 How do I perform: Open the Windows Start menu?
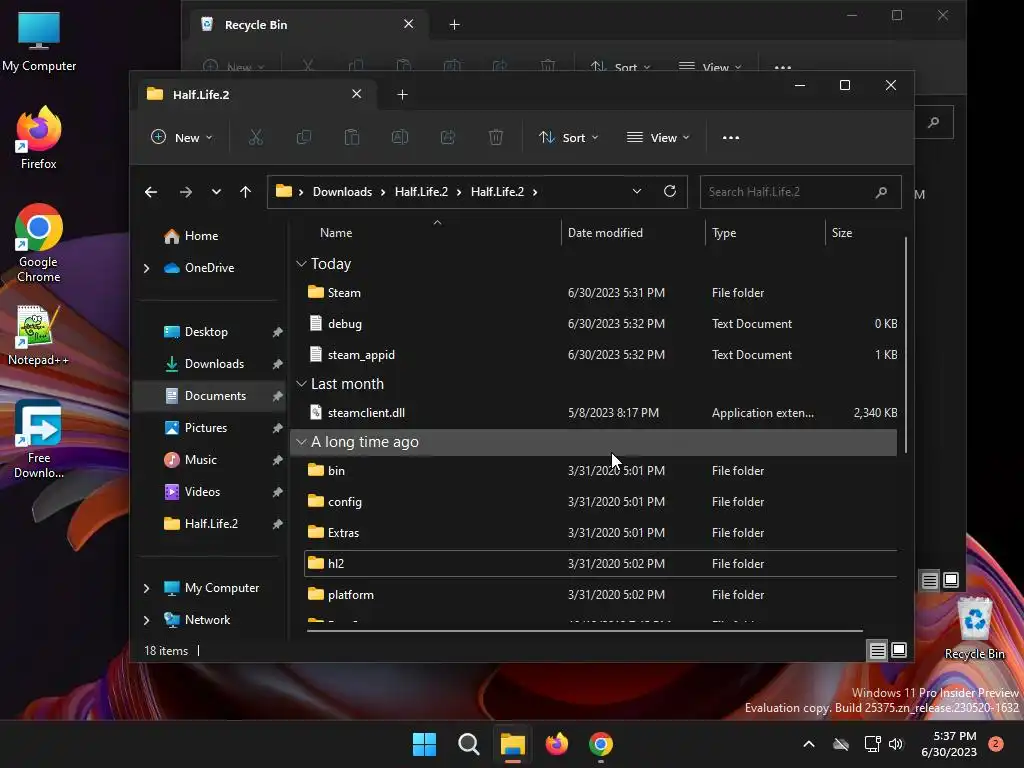click(424, 744)
